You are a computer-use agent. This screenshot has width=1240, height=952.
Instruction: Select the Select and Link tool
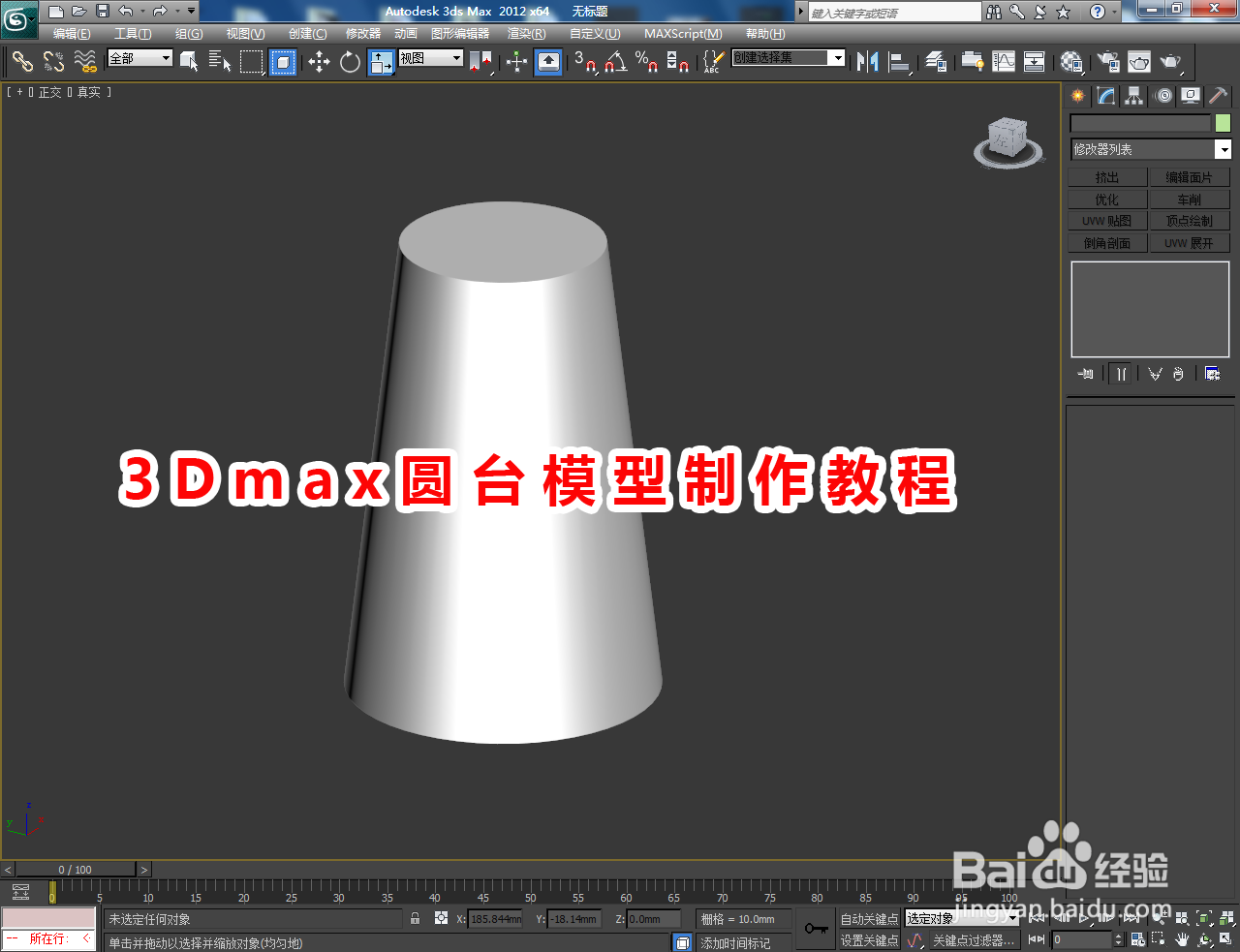[22, 62]
